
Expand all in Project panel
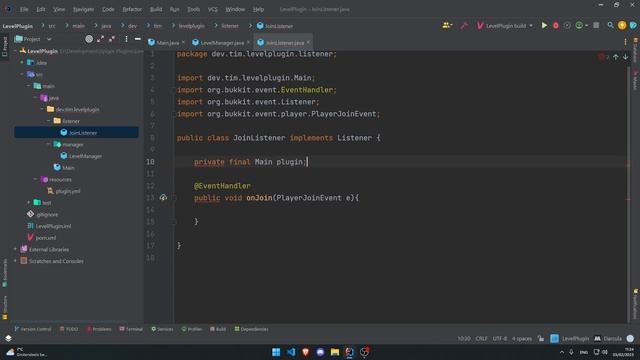(x=100, y=39)
